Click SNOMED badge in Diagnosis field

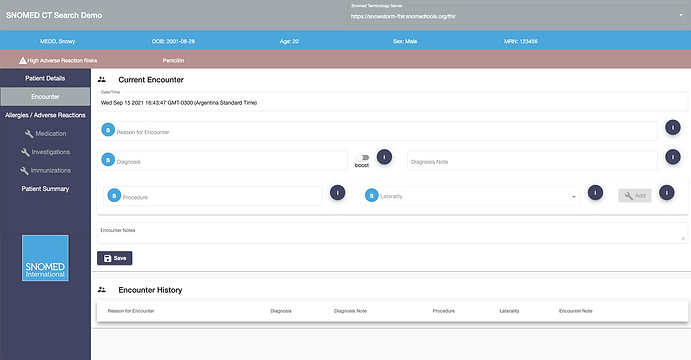coord(108,160)
